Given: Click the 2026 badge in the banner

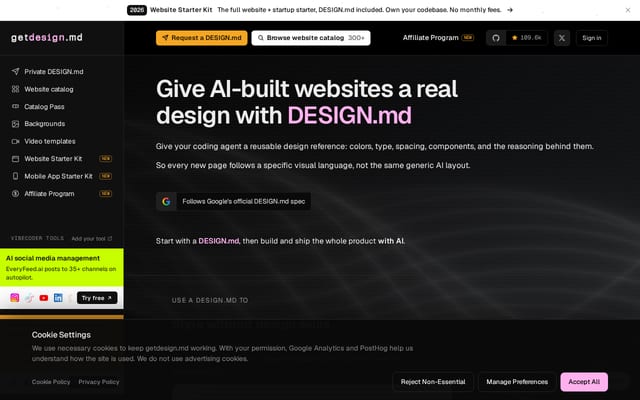Looking at the screenshot, I should [137, 10].
